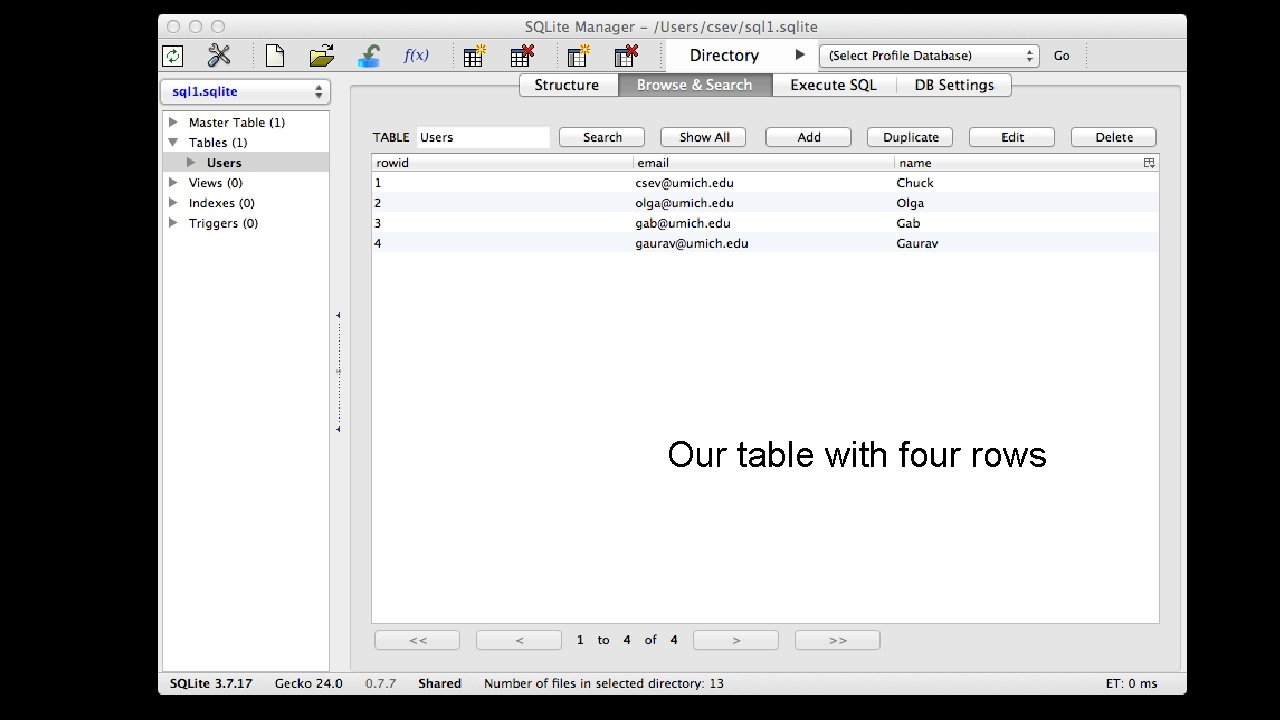
Task: Import data using the blue import icon
Action: 369,56
